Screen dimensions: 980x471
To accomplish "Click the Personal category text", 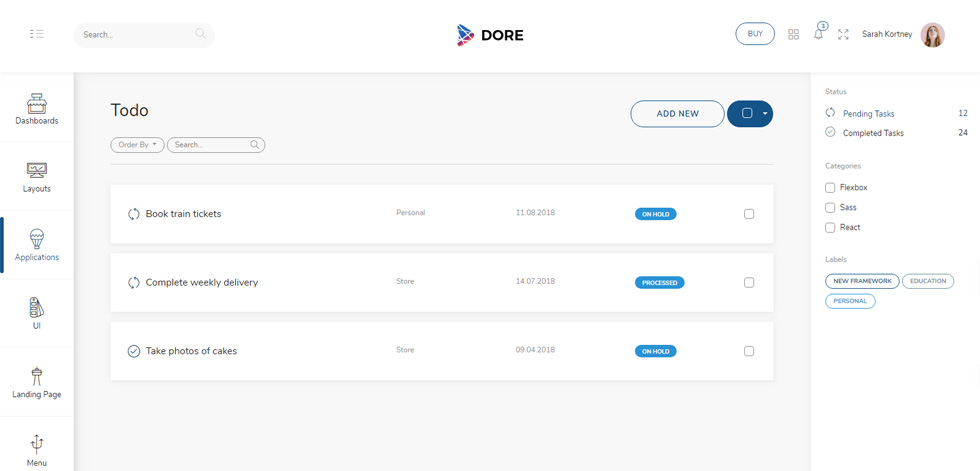I will point(411,213).
